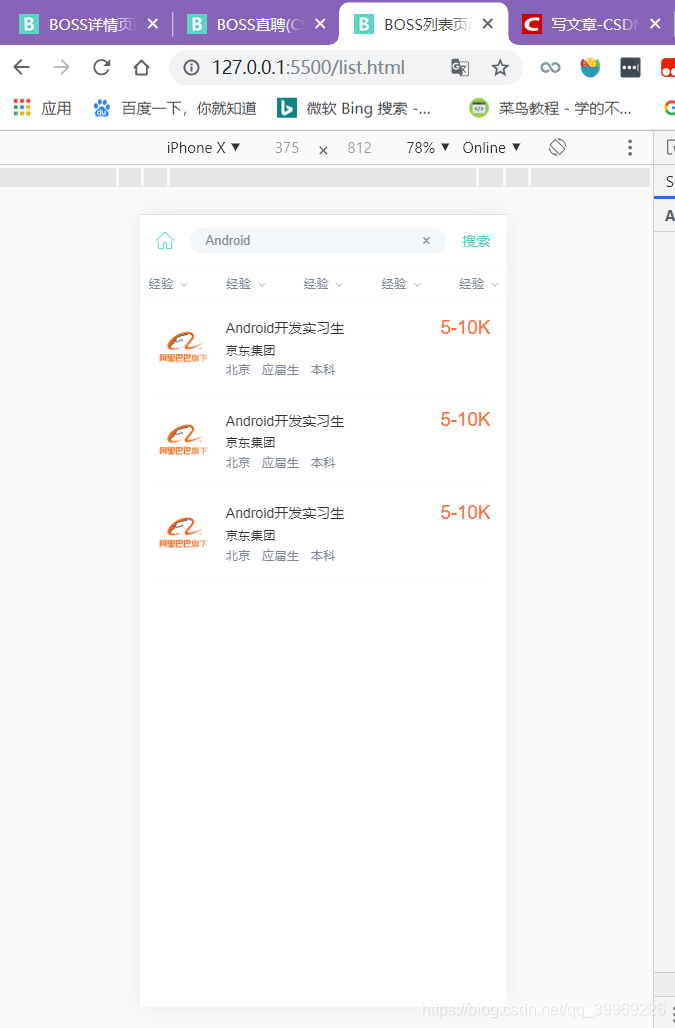Click 应届生 tag in second job
Viewport: 675px width, 1028px height.
click(x=280, y=463)
